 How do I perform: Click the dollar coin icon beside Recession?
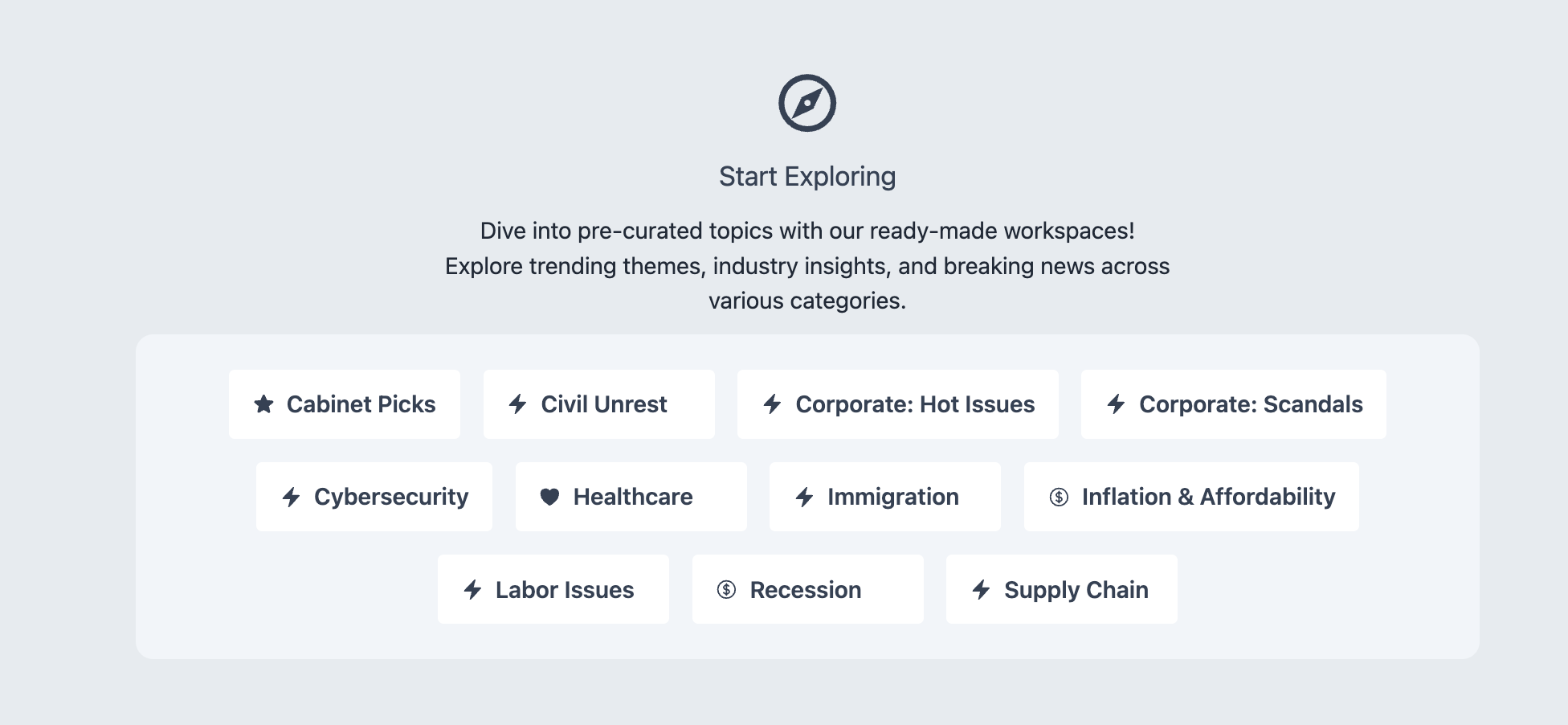[726, 590]
